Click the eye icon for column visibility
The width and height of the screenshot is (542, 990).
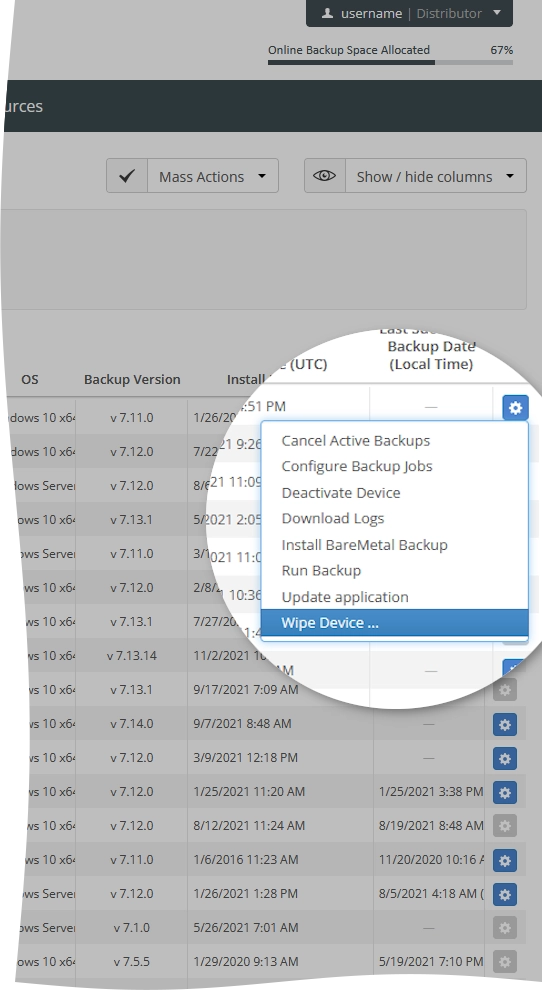click(325, 176)
